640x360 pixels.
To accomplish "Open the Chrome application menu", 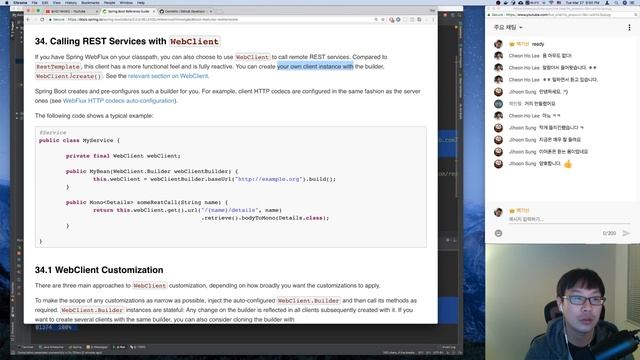I will 20,2.
